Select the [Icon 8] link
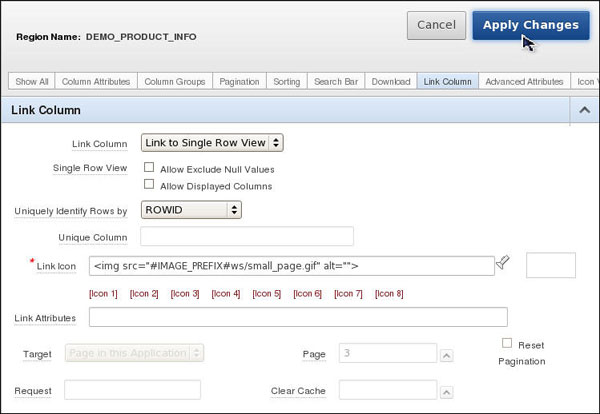Viewport: 600px width, 414px height. 389,294
